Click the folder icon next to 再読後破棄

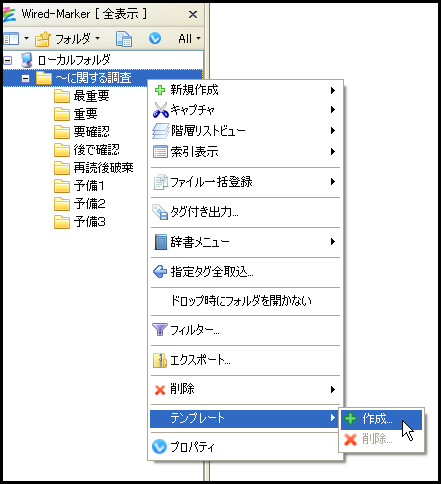point(62,168)
